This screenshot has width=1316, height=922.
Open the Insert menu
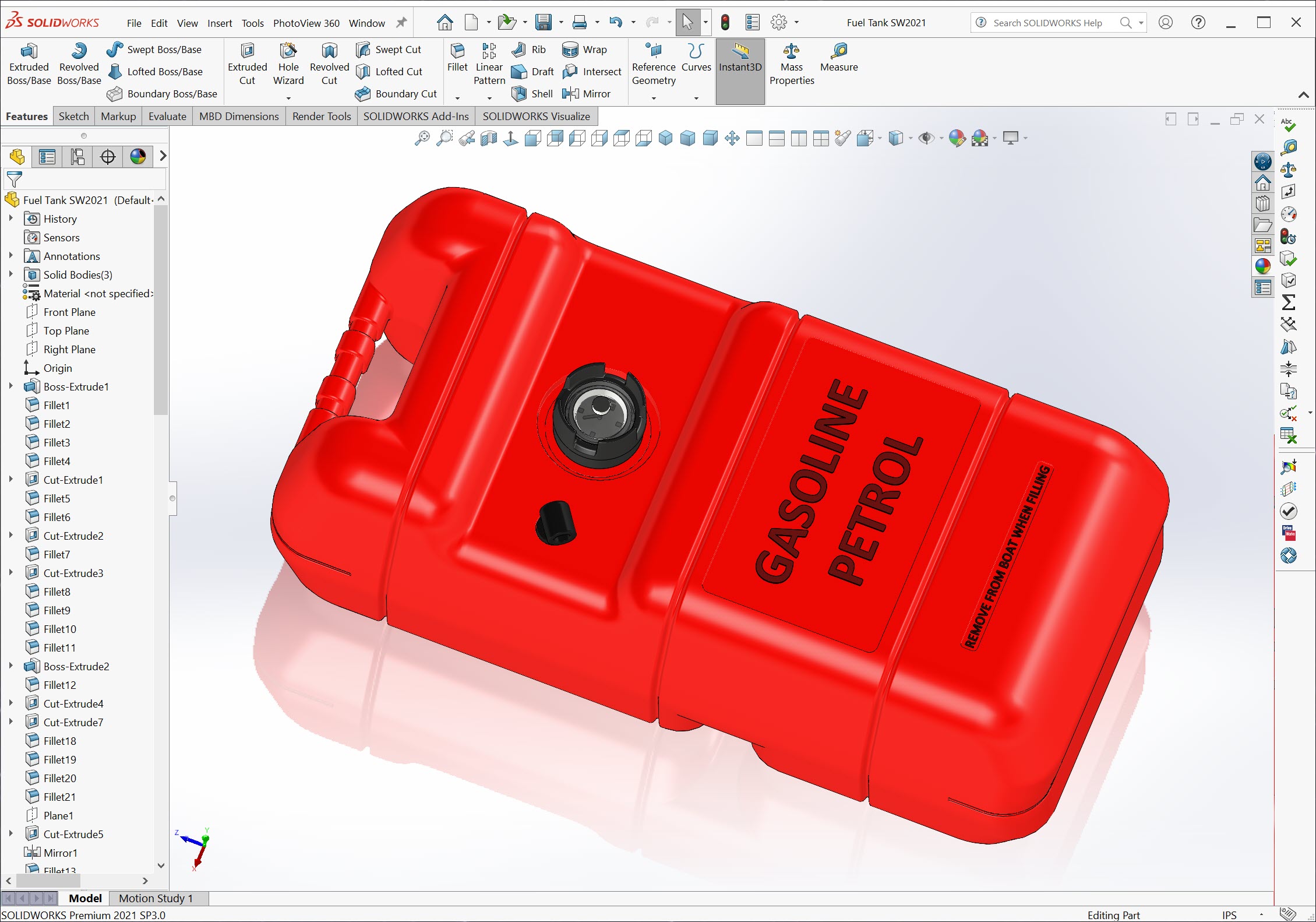pos(220,23)
